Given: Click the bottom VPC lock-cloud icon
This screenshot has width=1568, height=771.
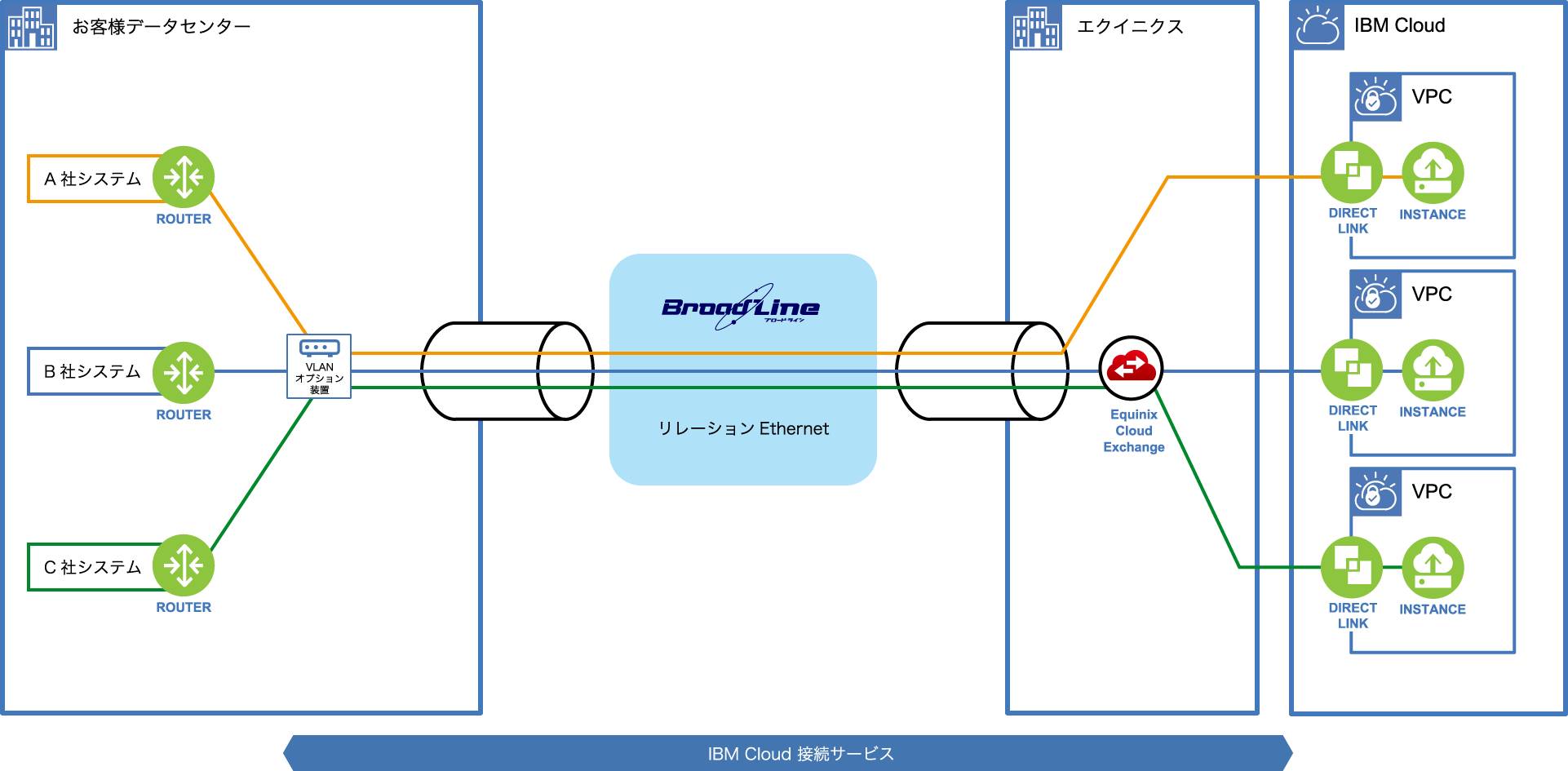Looking at the screenshot, I should 1376,493.
